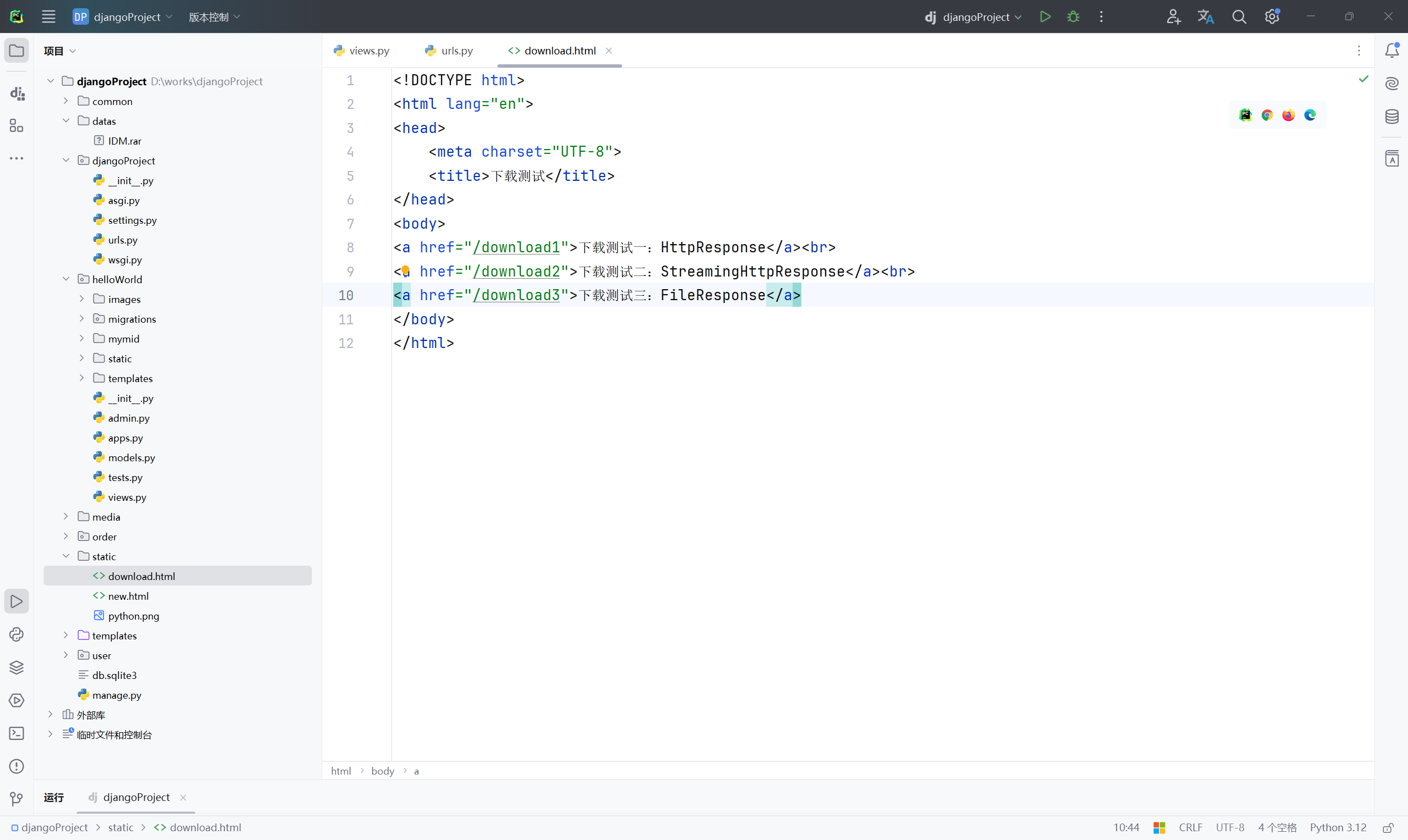This screenshot has width=1408, height=840.
Task: Change CRLF line separator
Action: pos(1191,827)
